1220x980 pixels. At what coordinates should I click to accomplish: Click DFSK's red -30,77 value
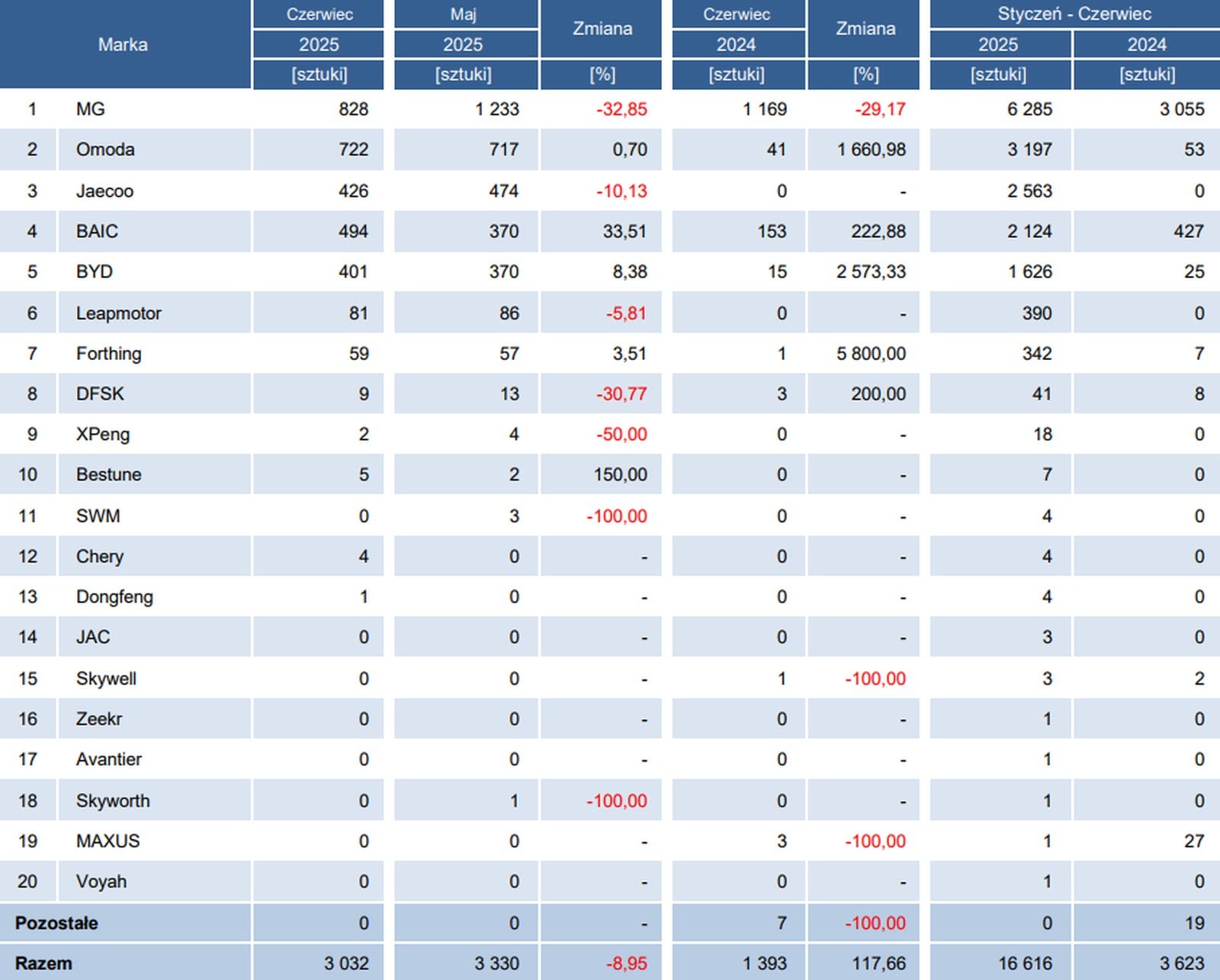pyautogui.click(x=621, y=394)
